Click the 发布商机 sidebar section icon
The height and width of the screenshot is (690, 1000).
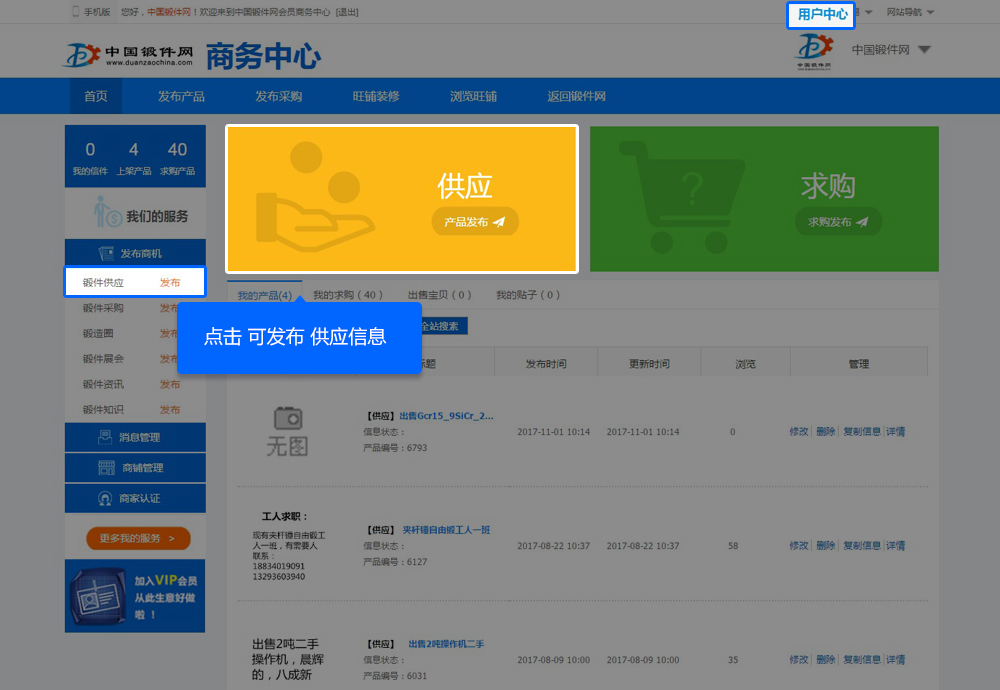pos(107,254)
